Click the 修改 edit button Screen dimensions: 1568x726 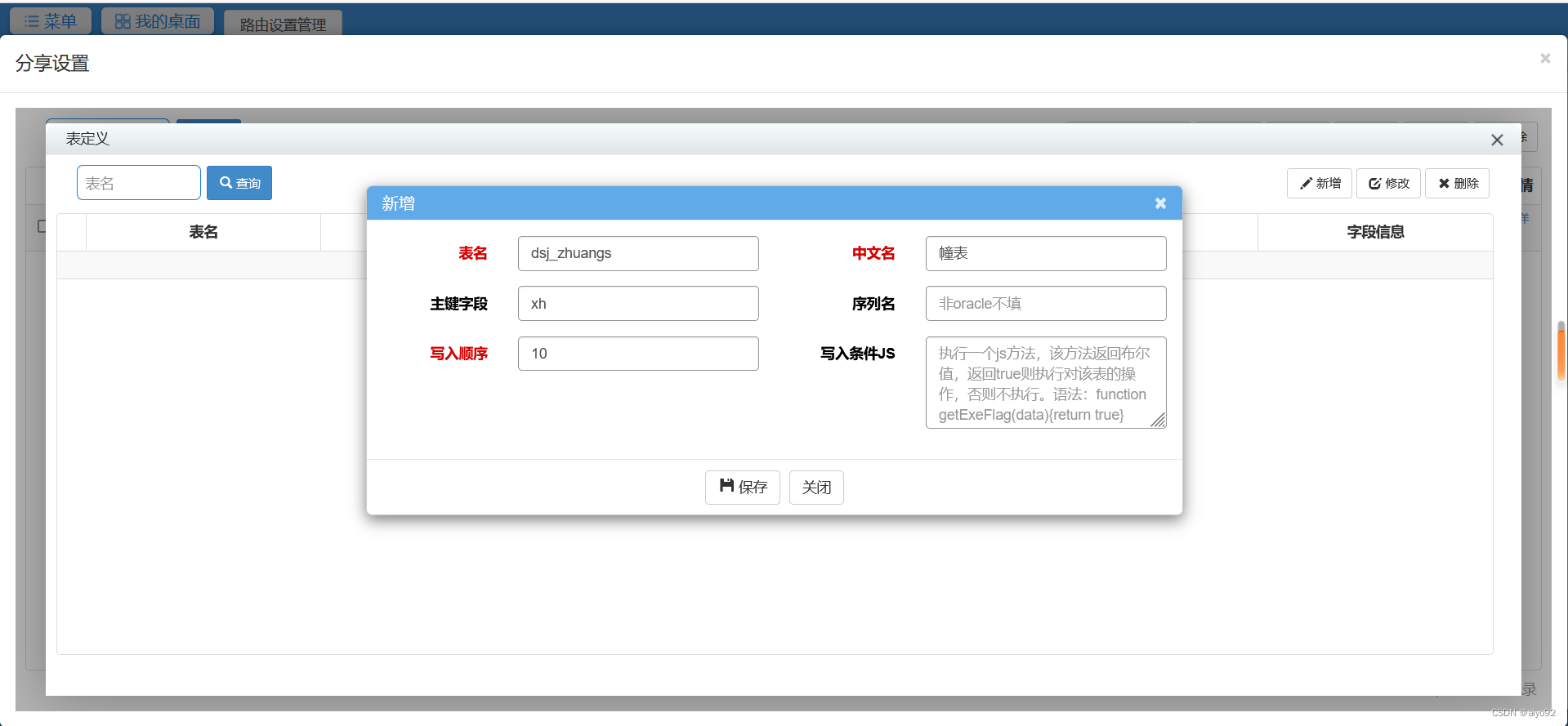coord(1389,183)
